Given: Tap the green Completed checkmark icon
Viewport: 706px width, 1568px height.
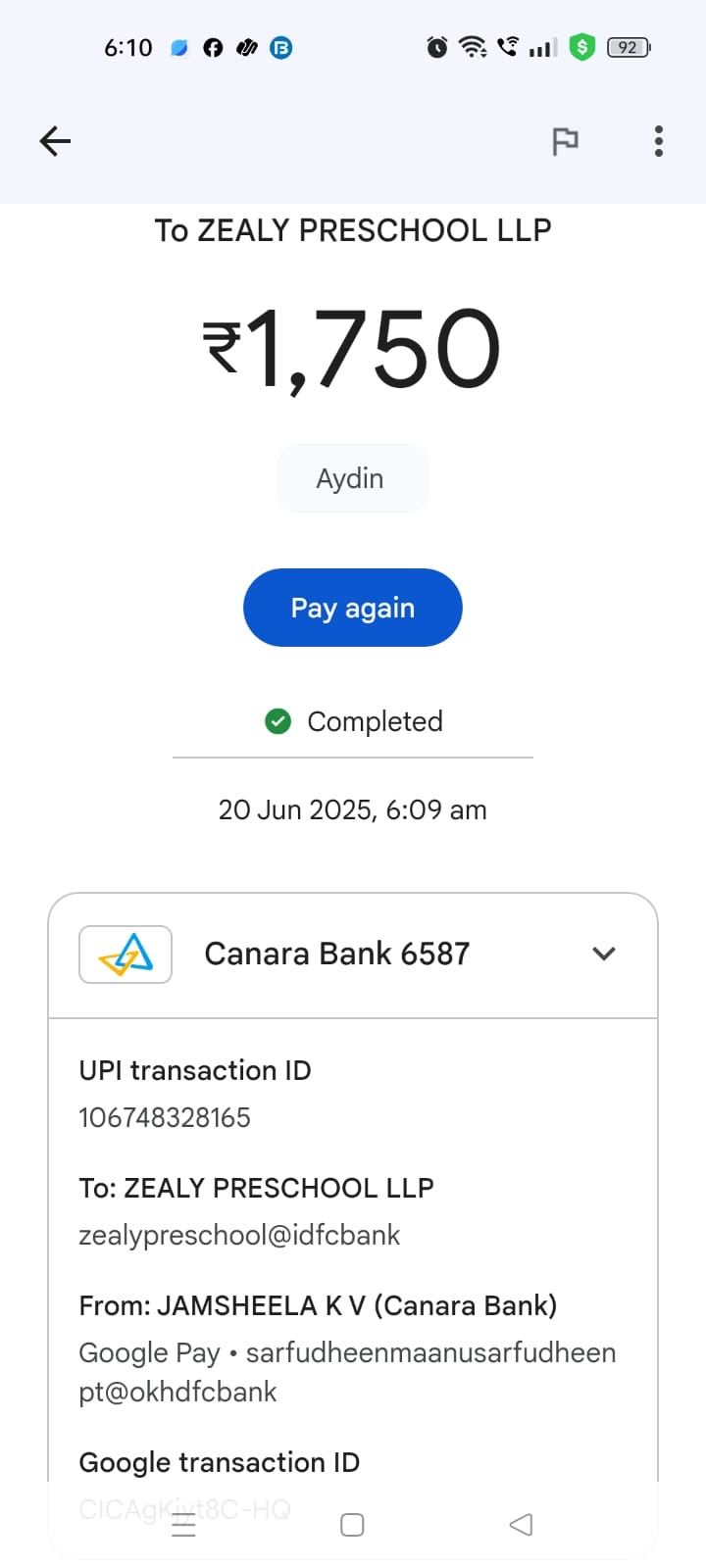Looking at the screenshot, I should click(x=278, y=721).
